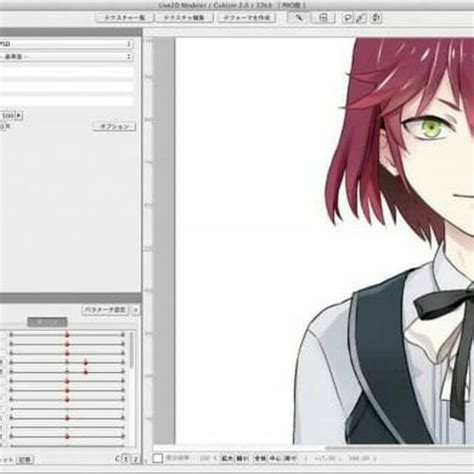This screenshot has height=474, width=474.
Task: Click the mesh grid icon in toolbar
Action: (x=323, y=18)
